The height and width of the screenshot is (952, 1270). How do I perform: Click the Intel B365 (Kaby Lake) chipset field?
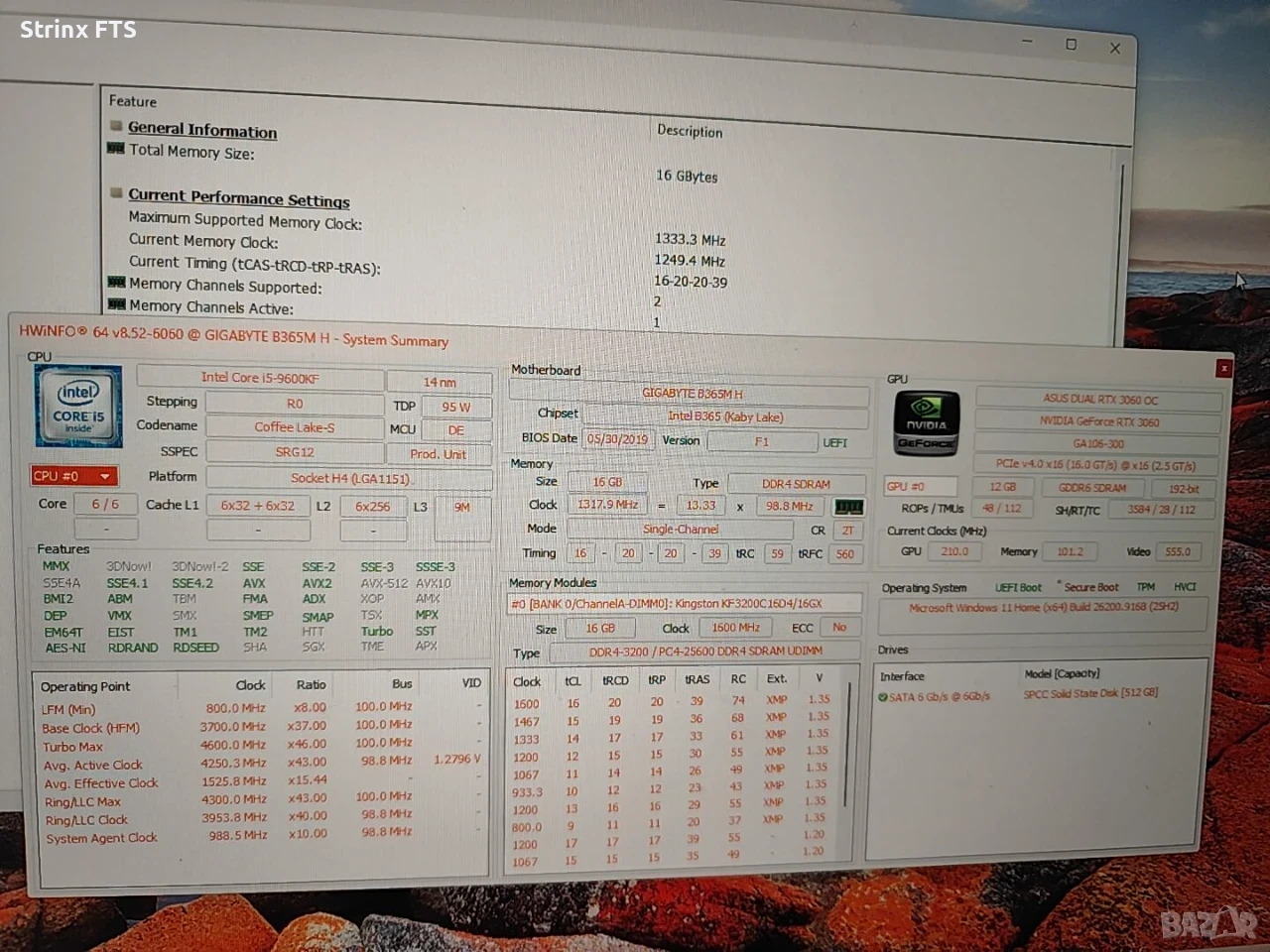[725, 417]
